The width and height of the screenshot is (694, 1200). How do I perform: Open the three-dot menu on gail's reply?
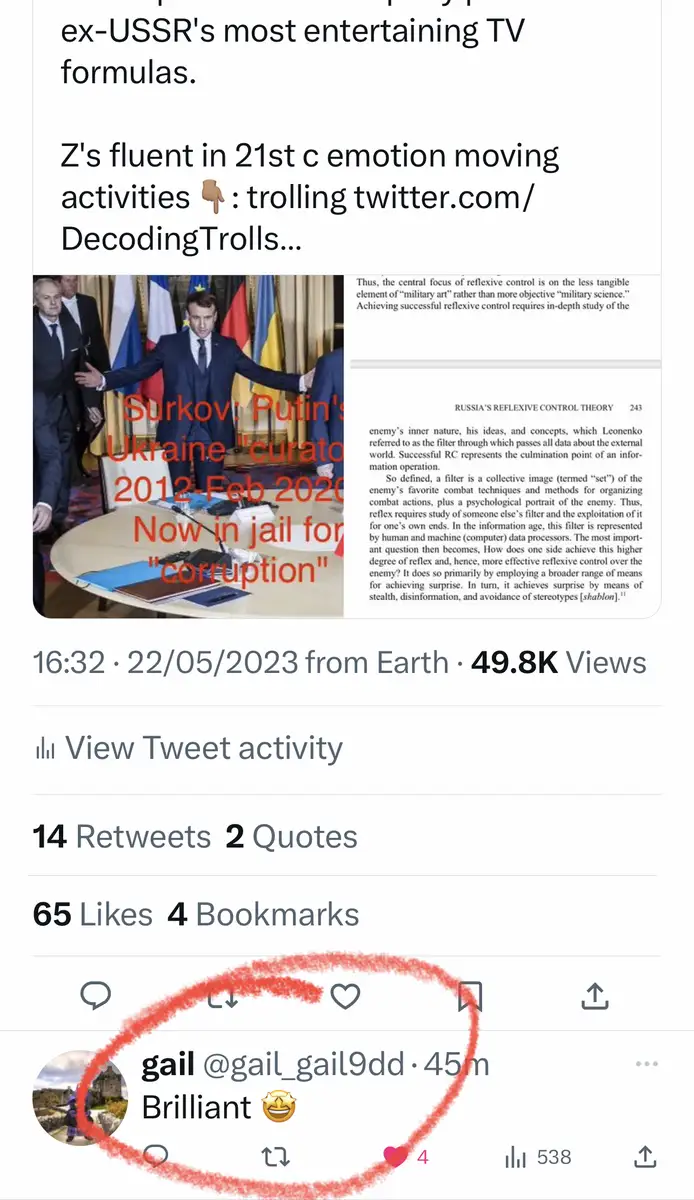click(647, 1064)
